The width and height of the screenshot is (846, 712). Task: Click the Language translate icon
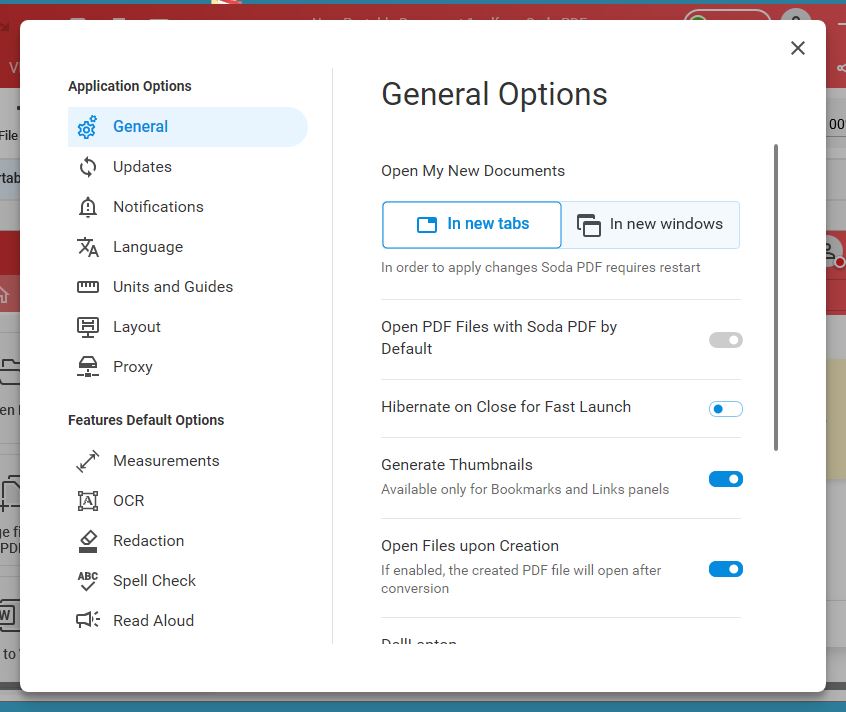(88, 247)
